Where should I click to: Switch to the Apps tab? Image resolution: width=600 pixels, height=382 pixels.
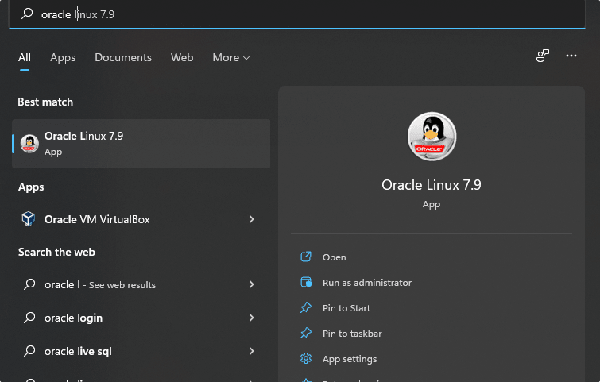click(63, 57)
